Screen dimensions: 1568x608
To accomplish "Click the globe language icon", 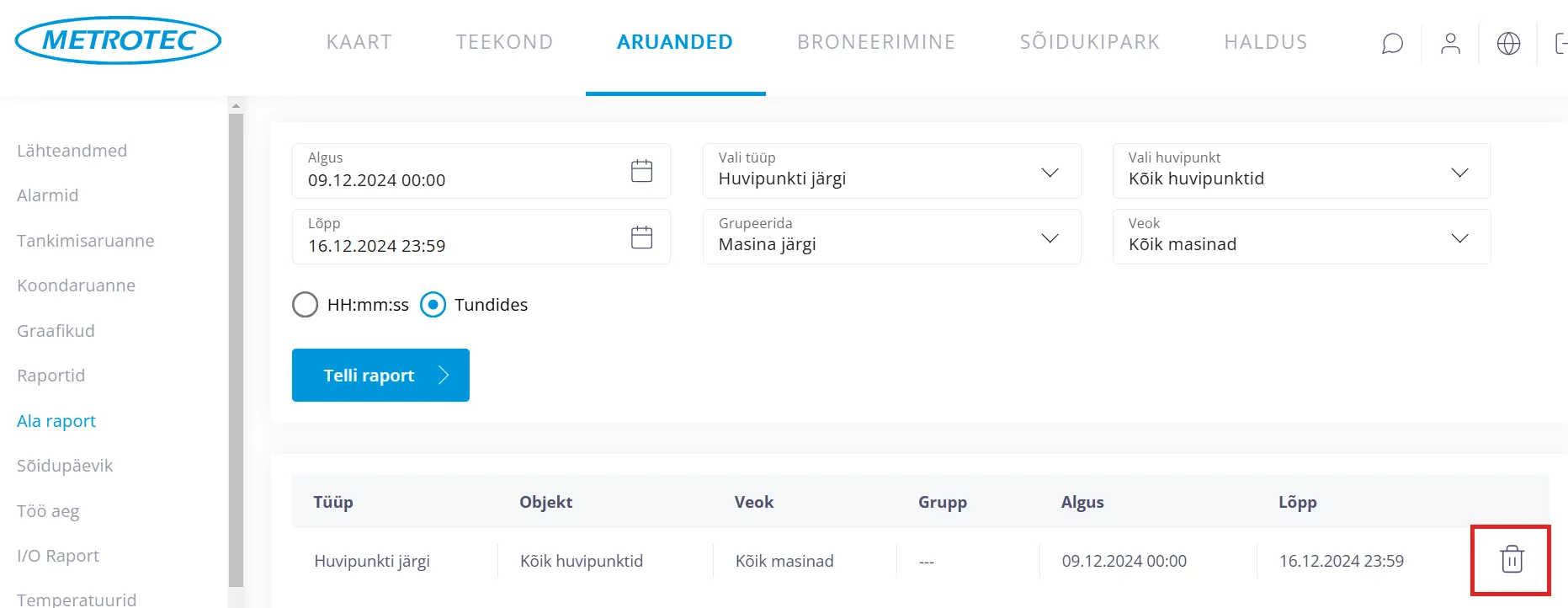I will (1508, 43).
